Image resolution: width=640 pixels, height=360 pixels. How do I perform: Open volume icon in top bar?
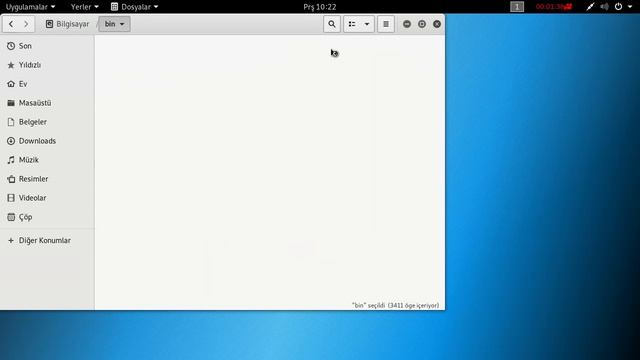(604, 7)
